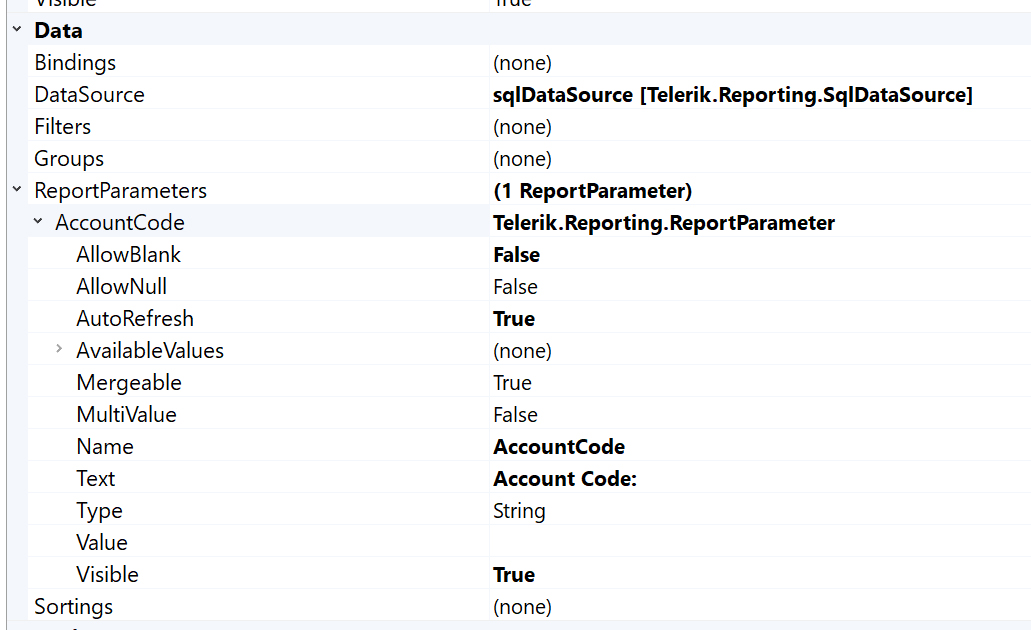
Task: Edit the Name value AccountCode
Action: pos(559,447)
